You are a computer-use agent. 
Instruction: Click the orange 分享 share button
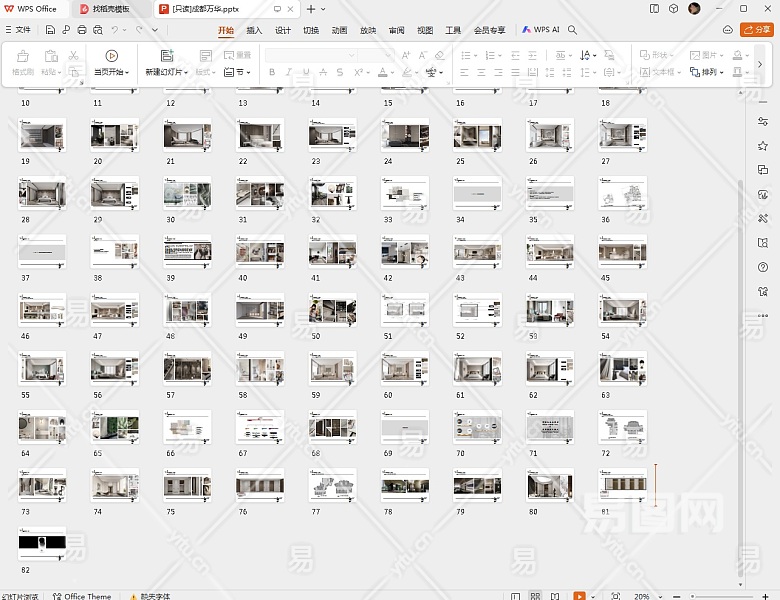pos(757,30)
